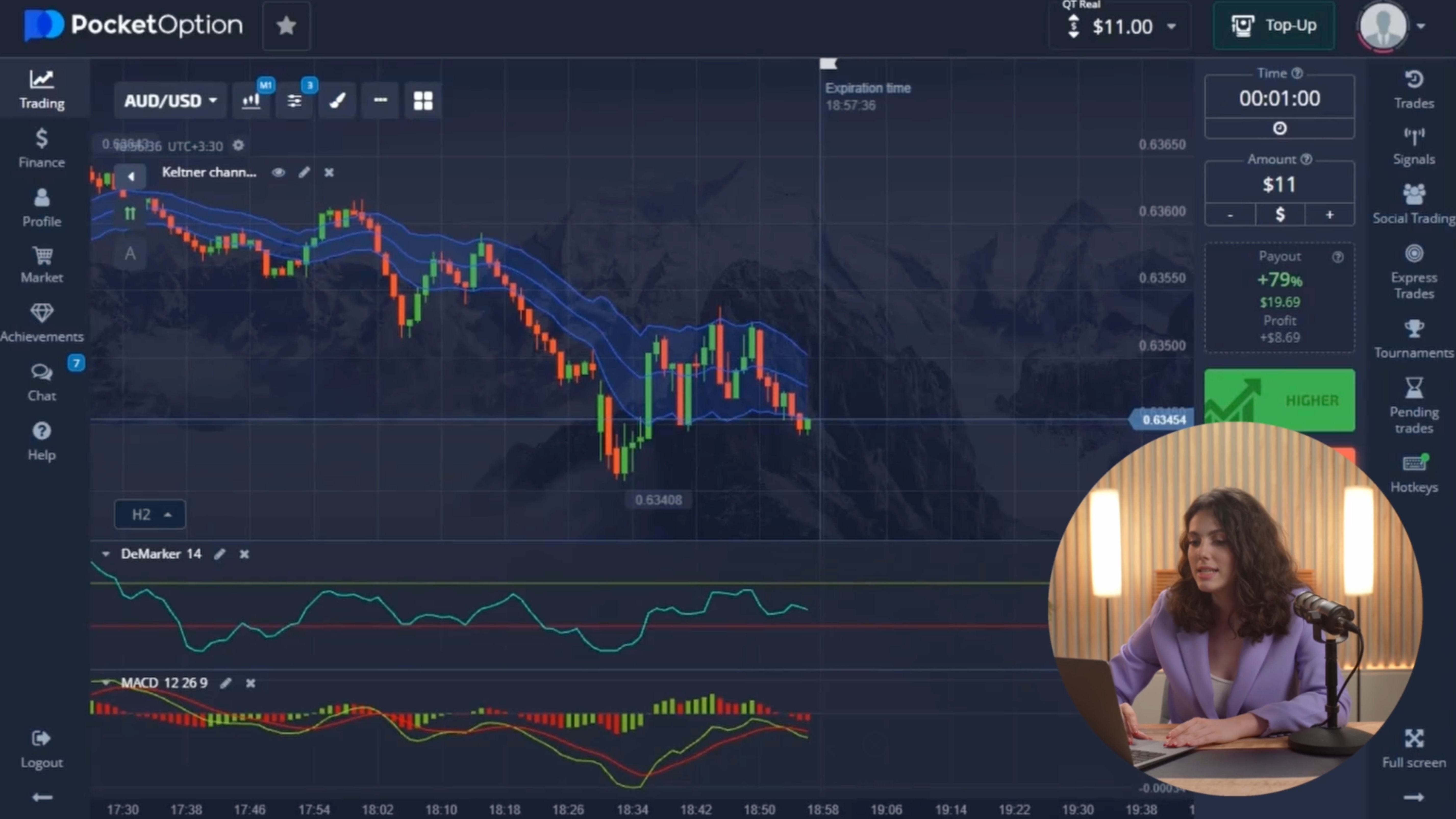Open the Finance section in sidebar
The height and width of the screenshot is (819, 1456).
(41, 148)
